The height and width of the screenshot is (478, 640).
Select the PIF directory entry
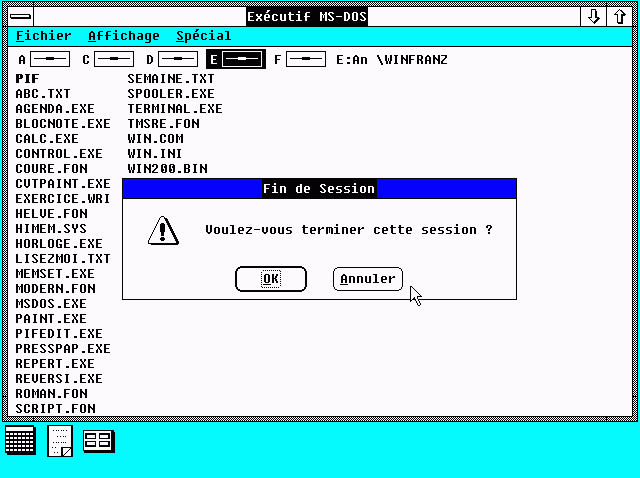pos(27,78)
